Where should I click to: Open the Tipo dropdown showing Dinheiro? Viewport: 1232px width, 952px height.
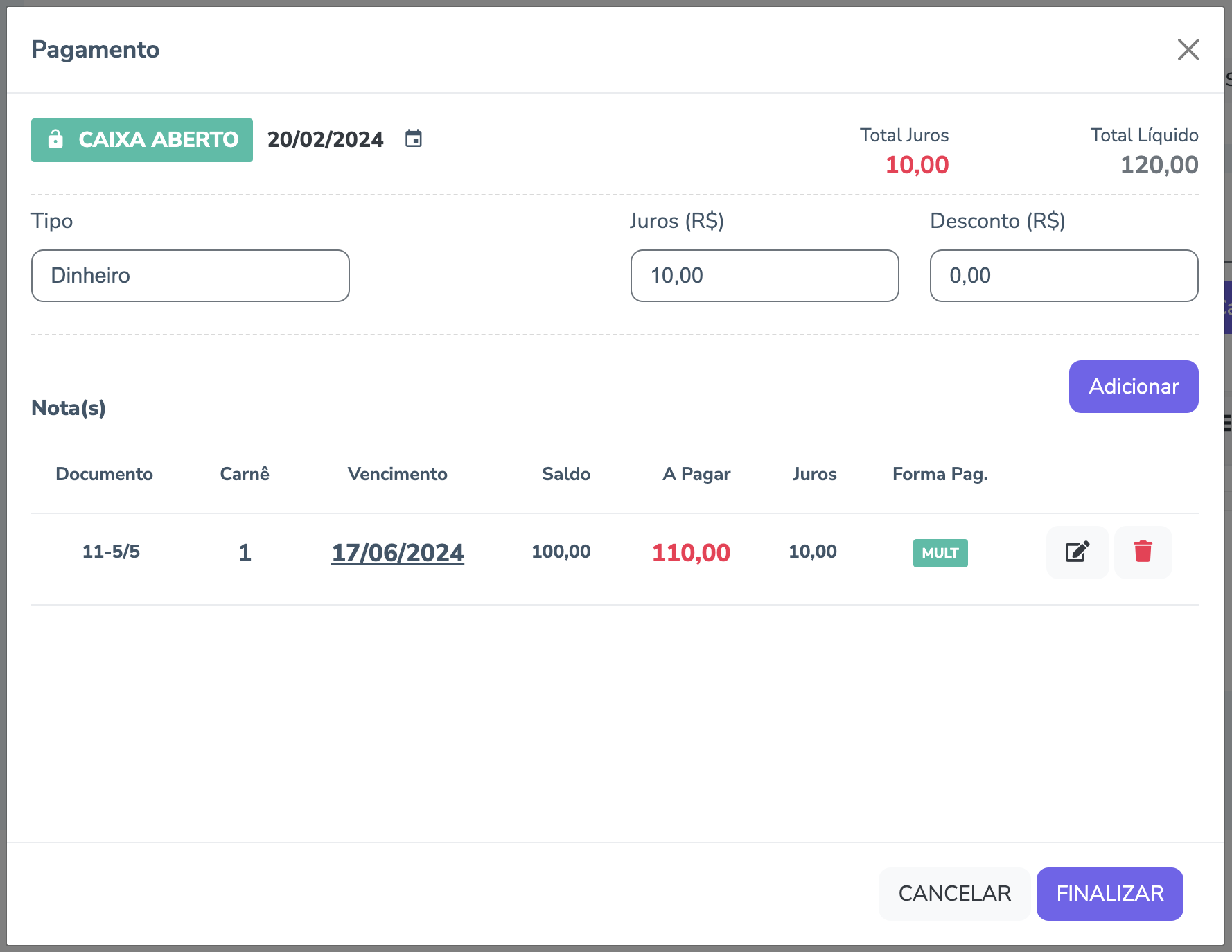(191, 276)
